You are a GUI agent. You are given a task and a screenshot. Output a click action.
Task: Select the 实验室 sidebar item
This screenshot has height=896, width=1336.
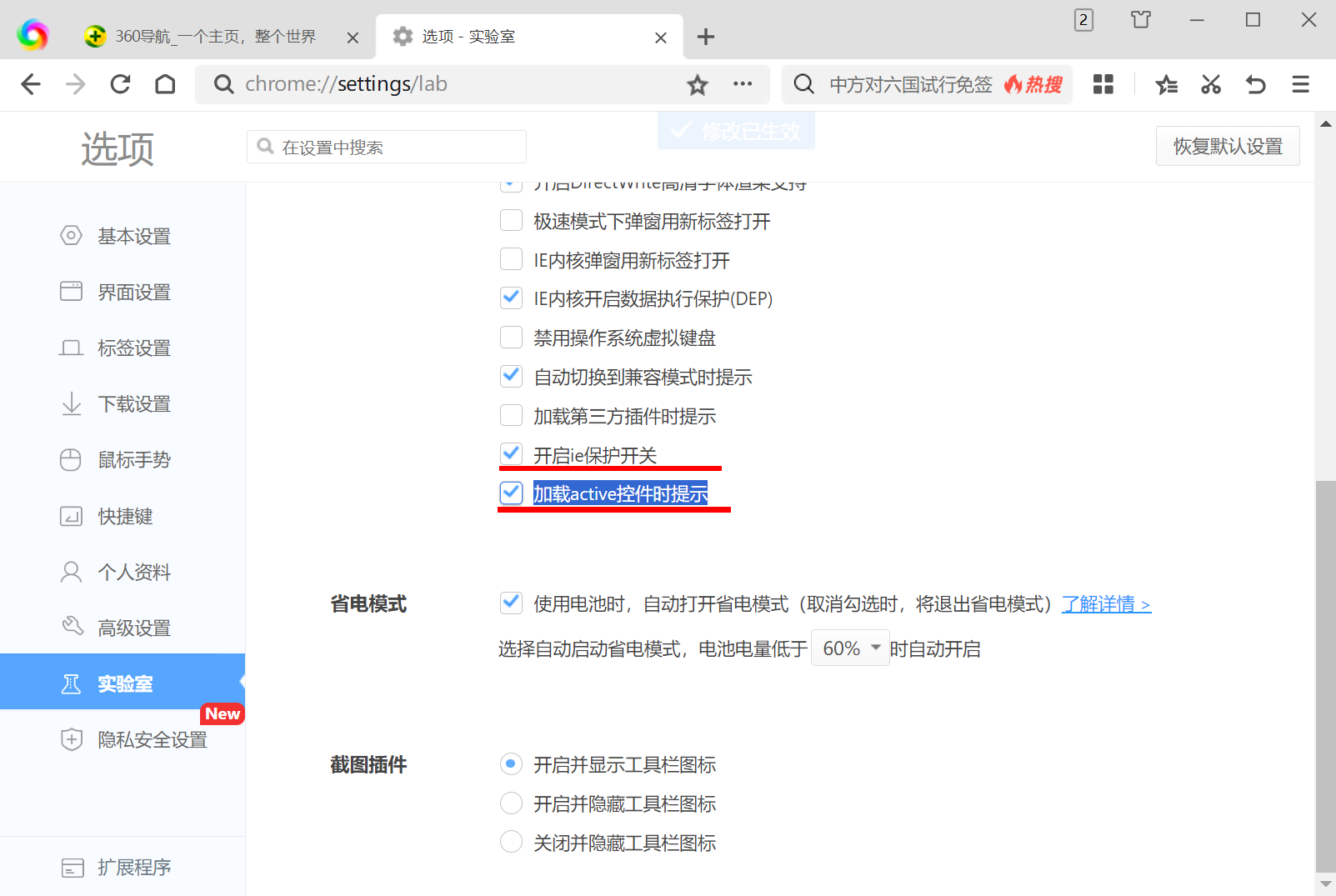pos(123,683)
